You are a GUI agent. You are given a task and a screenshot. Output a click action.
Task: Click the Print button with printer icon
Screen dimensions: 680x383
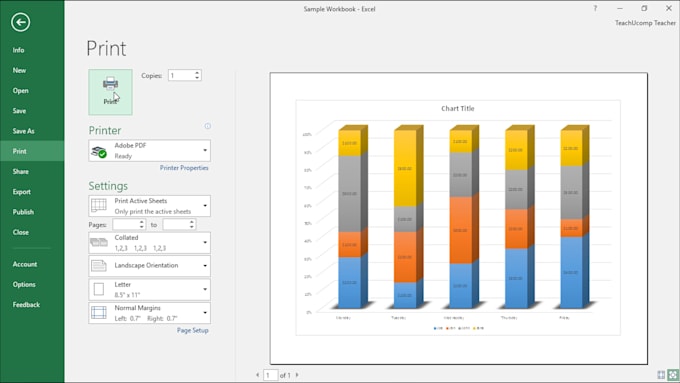tap(111, 92)
